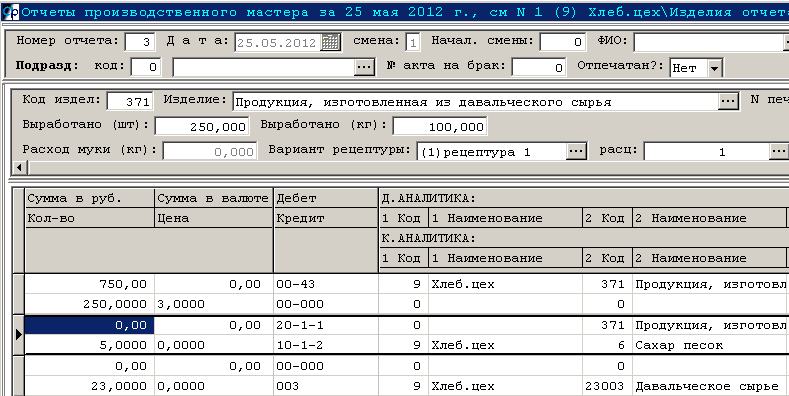Select the highlighted 0,00 sum cell
The height and width of the screenshot is (396, 789).
pos(90,326)
